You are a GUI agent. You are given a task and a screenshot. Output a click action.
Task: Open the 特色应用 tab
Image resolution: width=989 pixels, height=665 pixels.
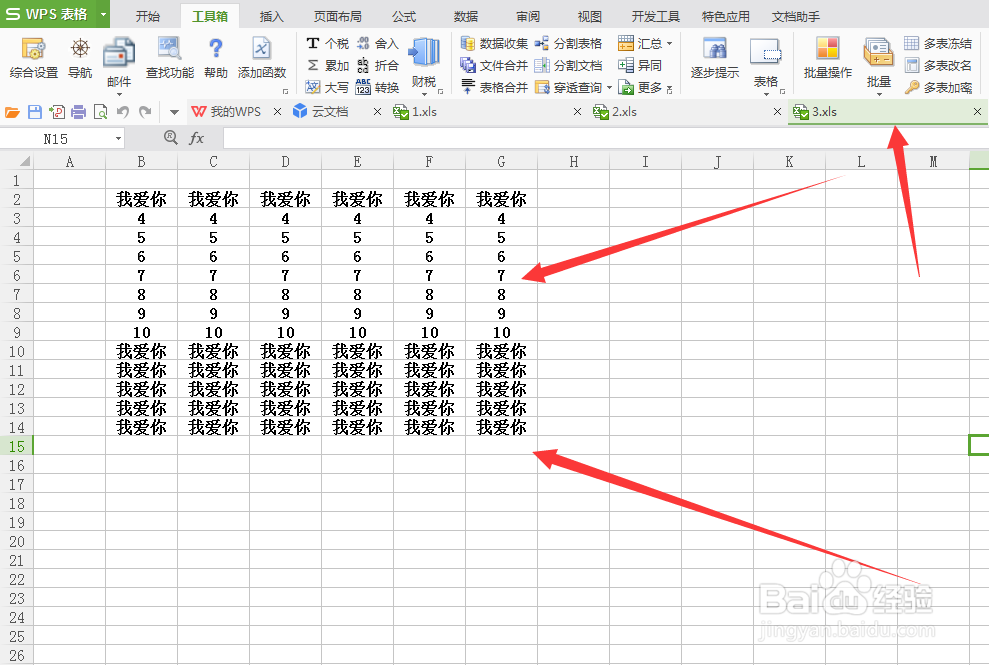pos(725,16)
